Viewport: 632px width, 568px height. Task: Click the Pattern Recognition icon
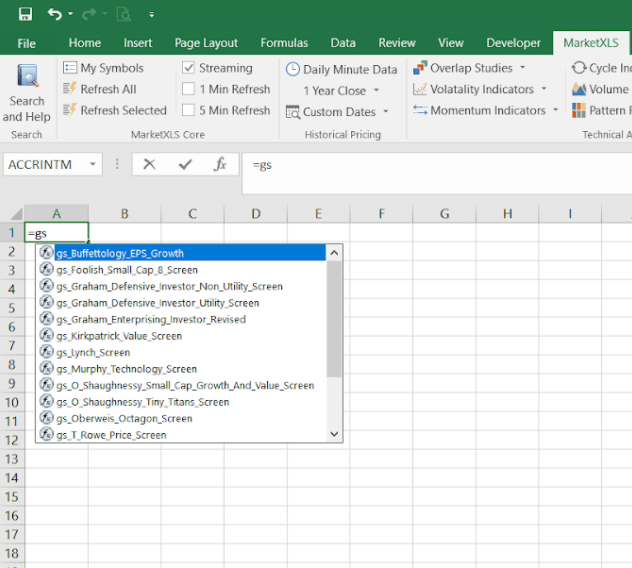579,110
